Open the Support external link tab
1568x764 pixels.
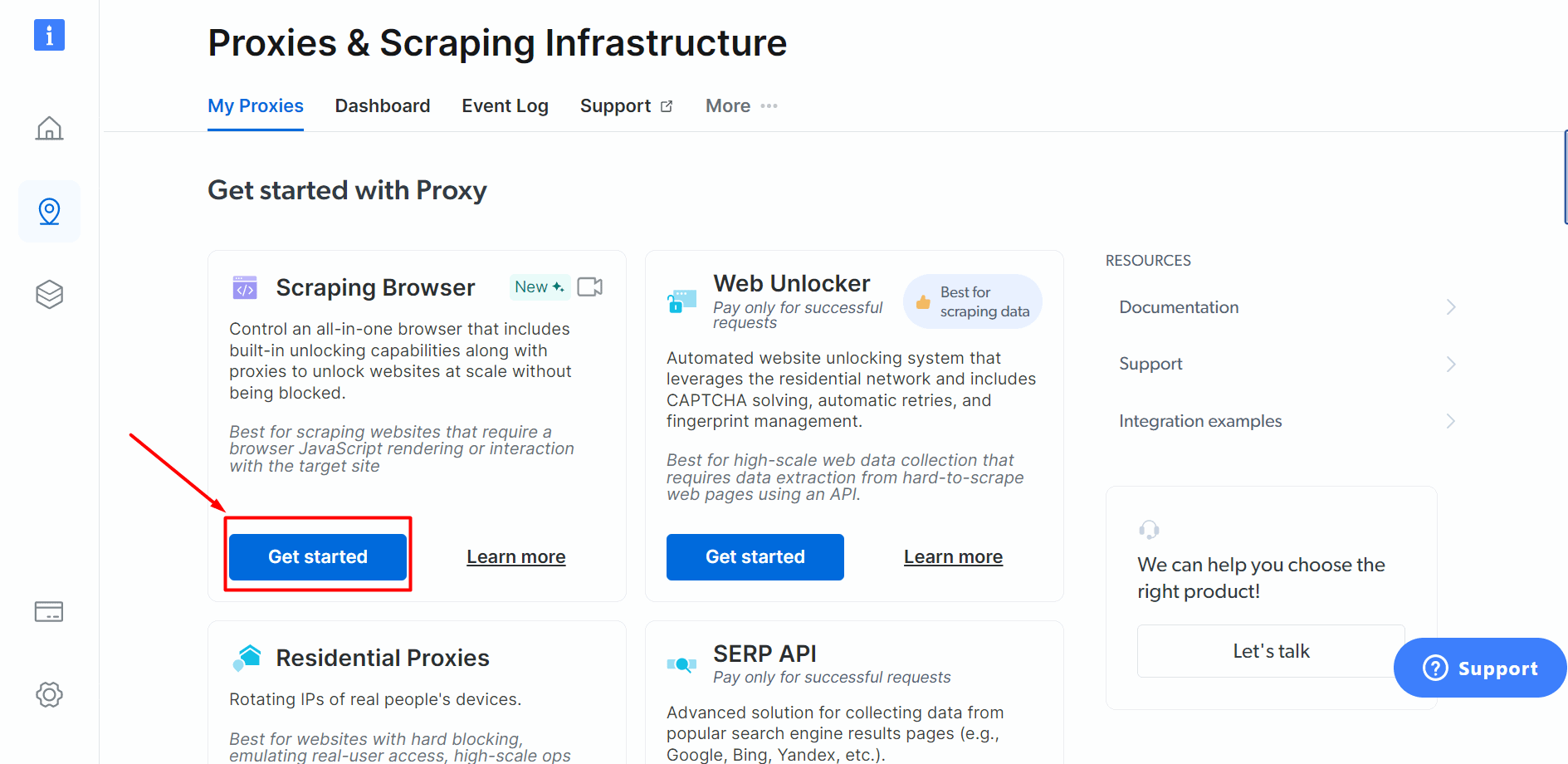626,105
